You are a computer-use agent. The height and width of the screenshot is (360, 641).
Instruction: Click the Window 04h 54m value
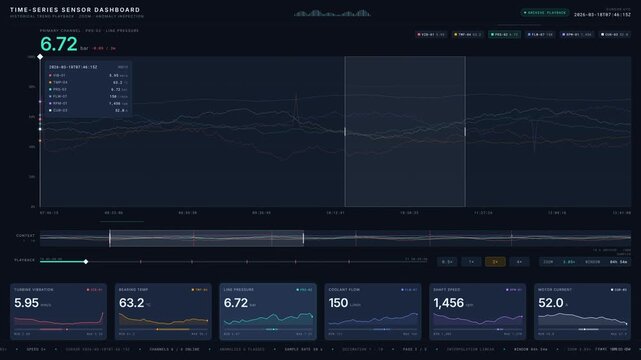(619, 262)
